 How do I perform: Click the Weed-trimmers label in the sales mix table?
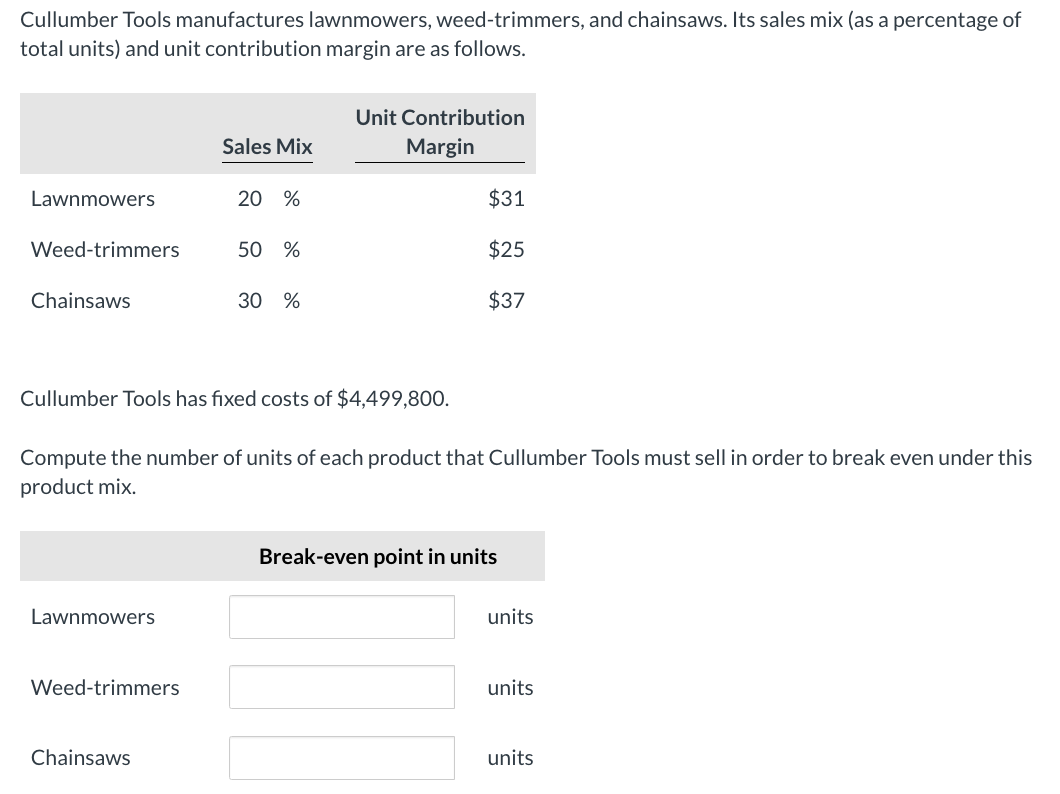pos(105,250)
